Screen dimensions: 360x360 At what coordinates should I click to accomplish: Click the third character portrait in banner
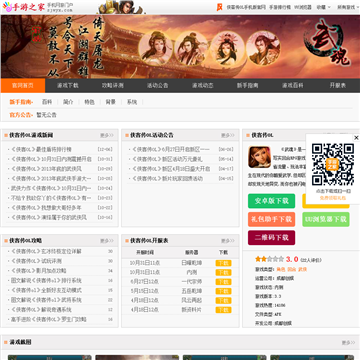228,48
